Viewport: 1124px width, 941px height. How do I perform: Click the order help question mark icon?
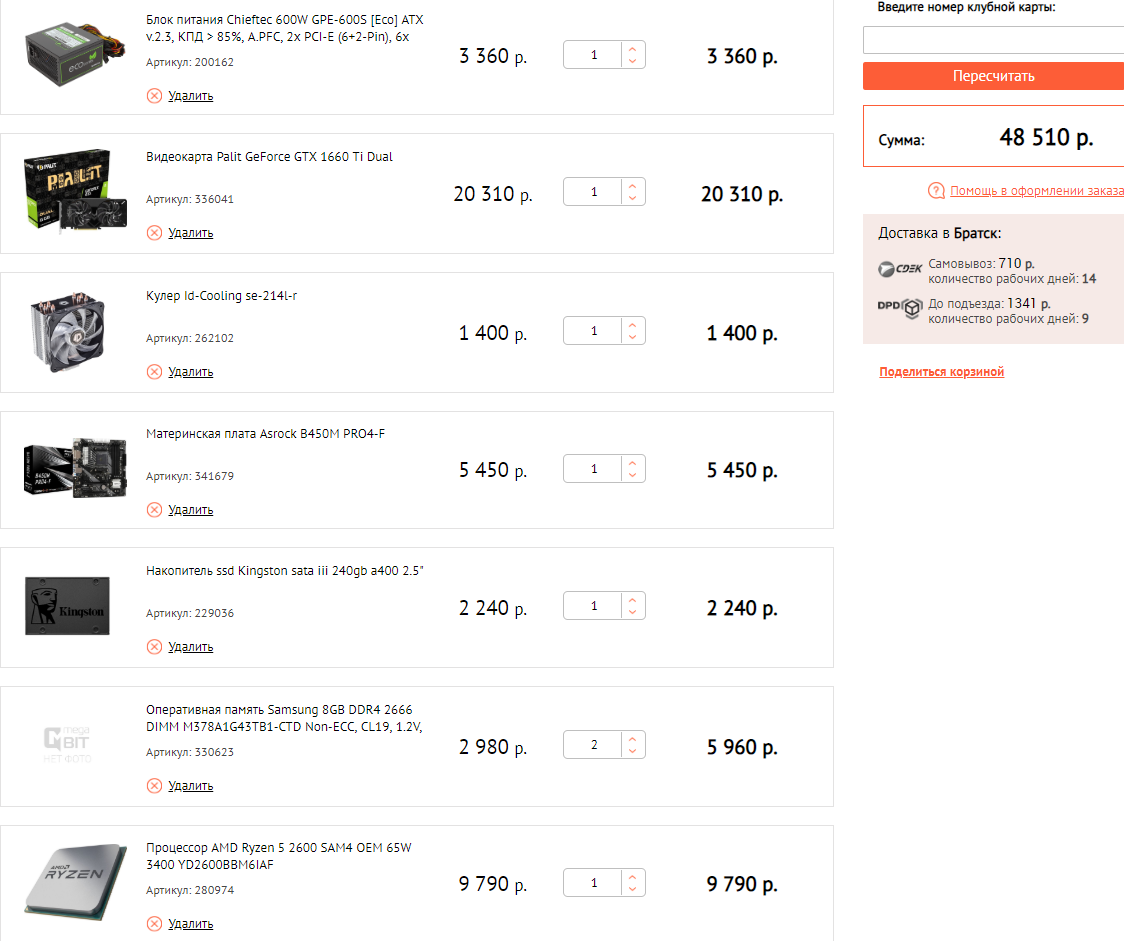coord(936,191)
